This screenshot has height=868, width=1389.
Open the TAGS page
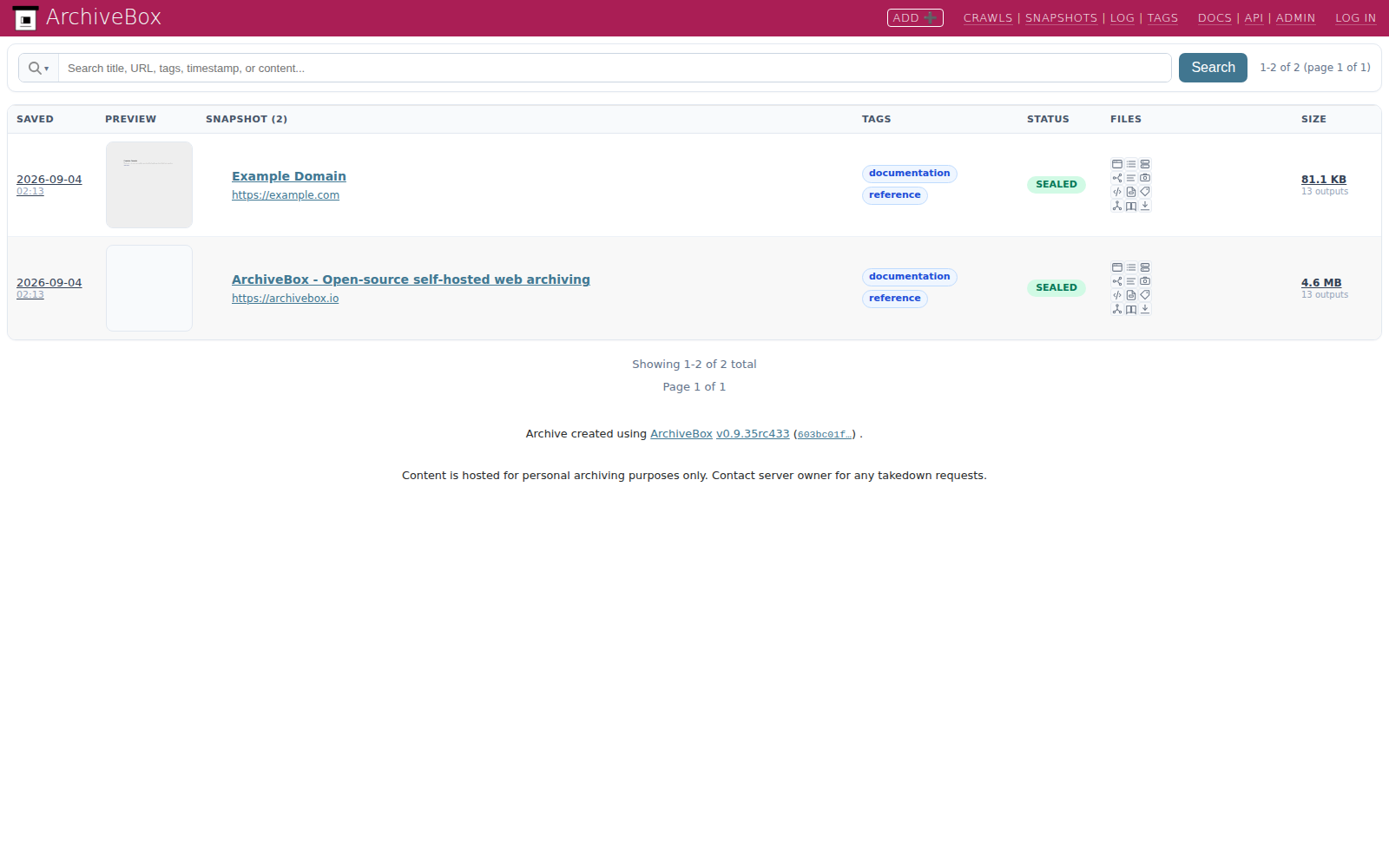(1162, 18)
